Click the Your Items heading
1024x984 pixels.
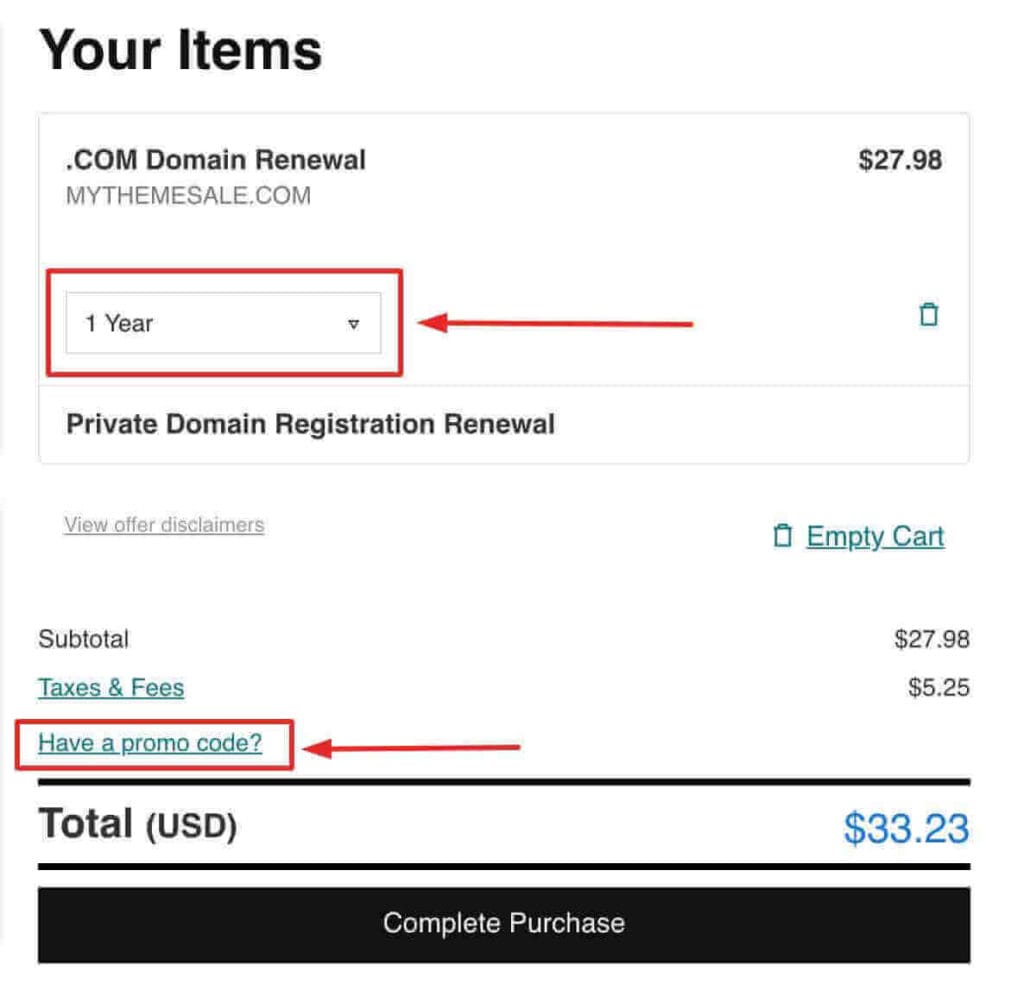(181, 50)
